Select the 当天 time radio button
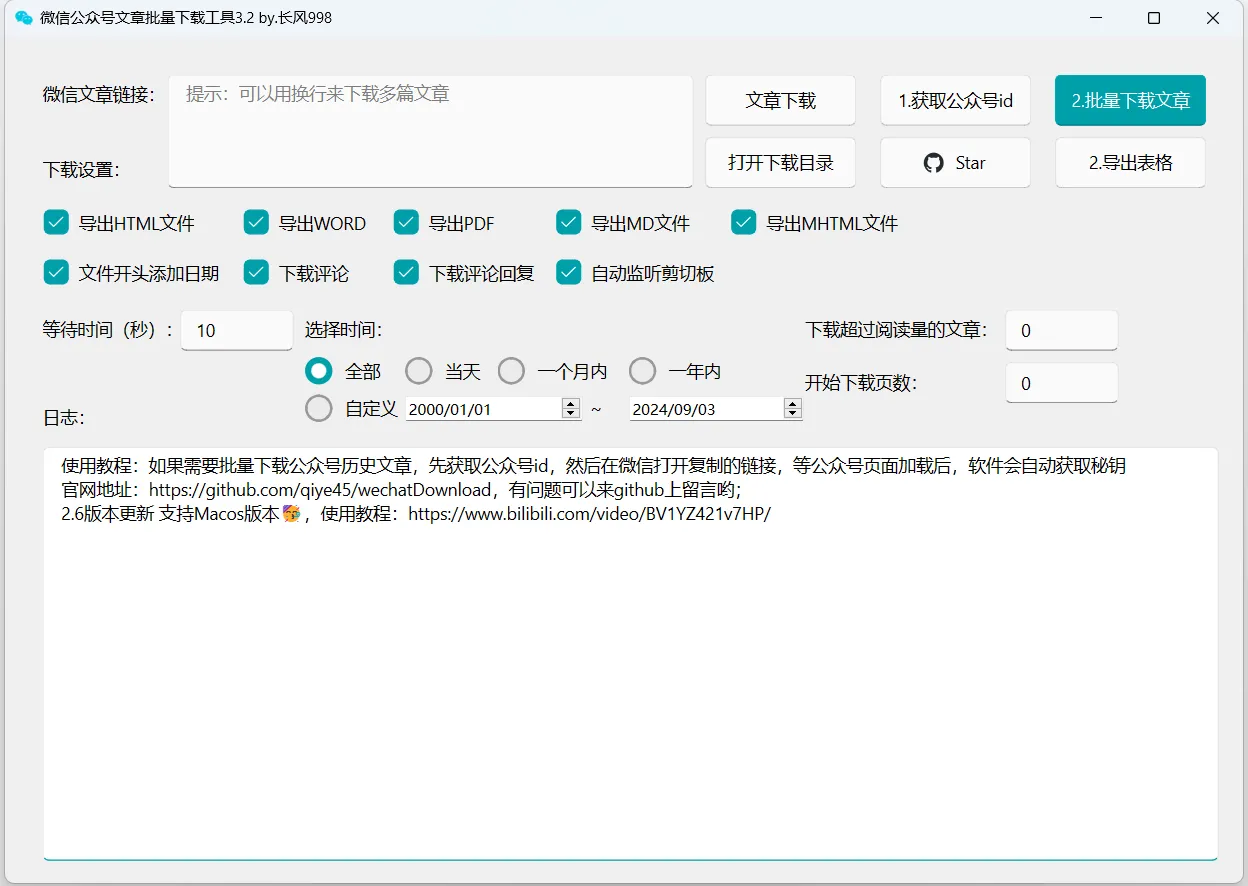The width and height of the screenshot is (1248, 886). tap(419, 371)
